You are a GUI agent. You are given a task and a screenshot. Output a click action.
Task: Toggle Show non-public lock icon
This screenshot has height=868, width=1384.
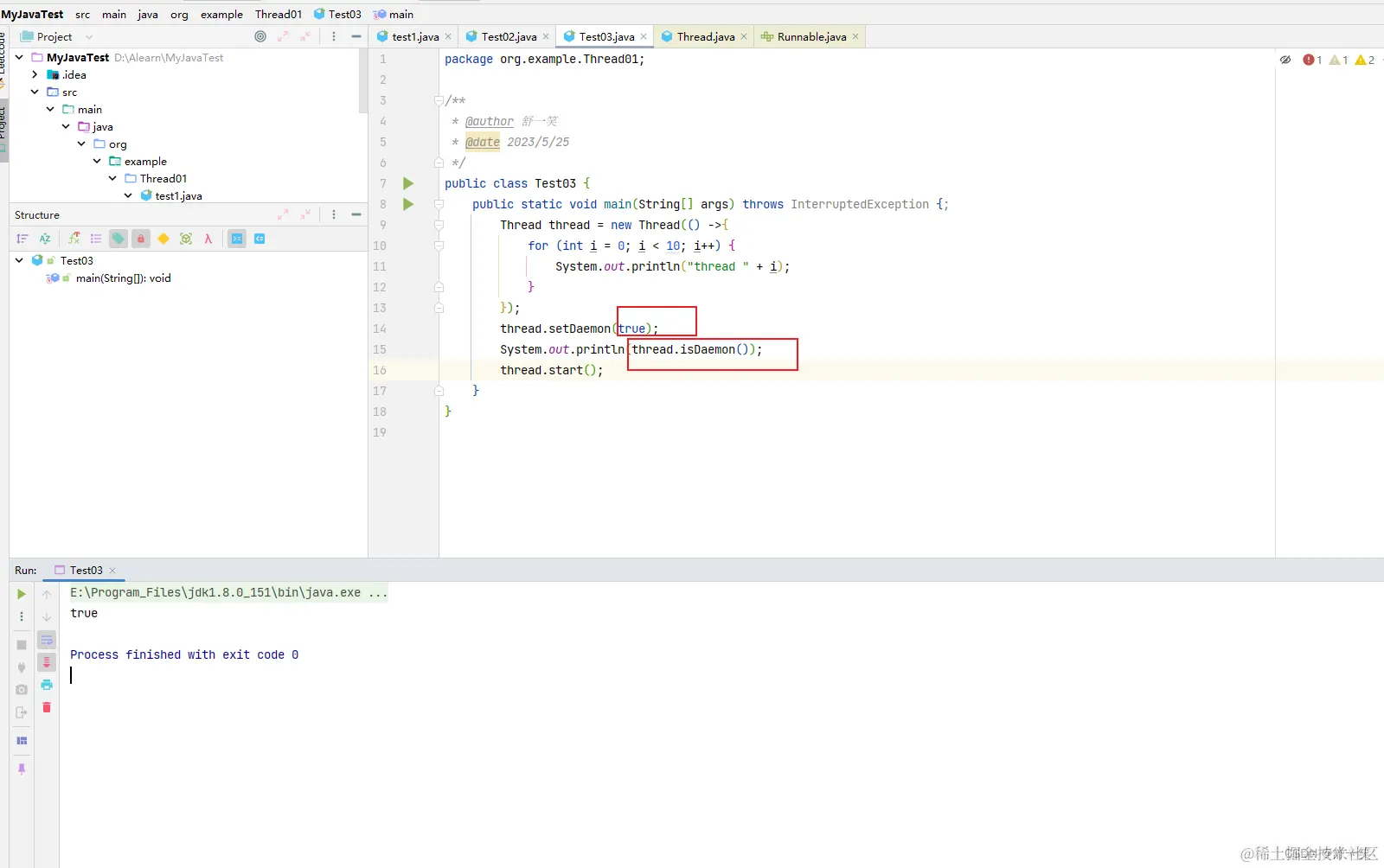(x=141, y=239)
